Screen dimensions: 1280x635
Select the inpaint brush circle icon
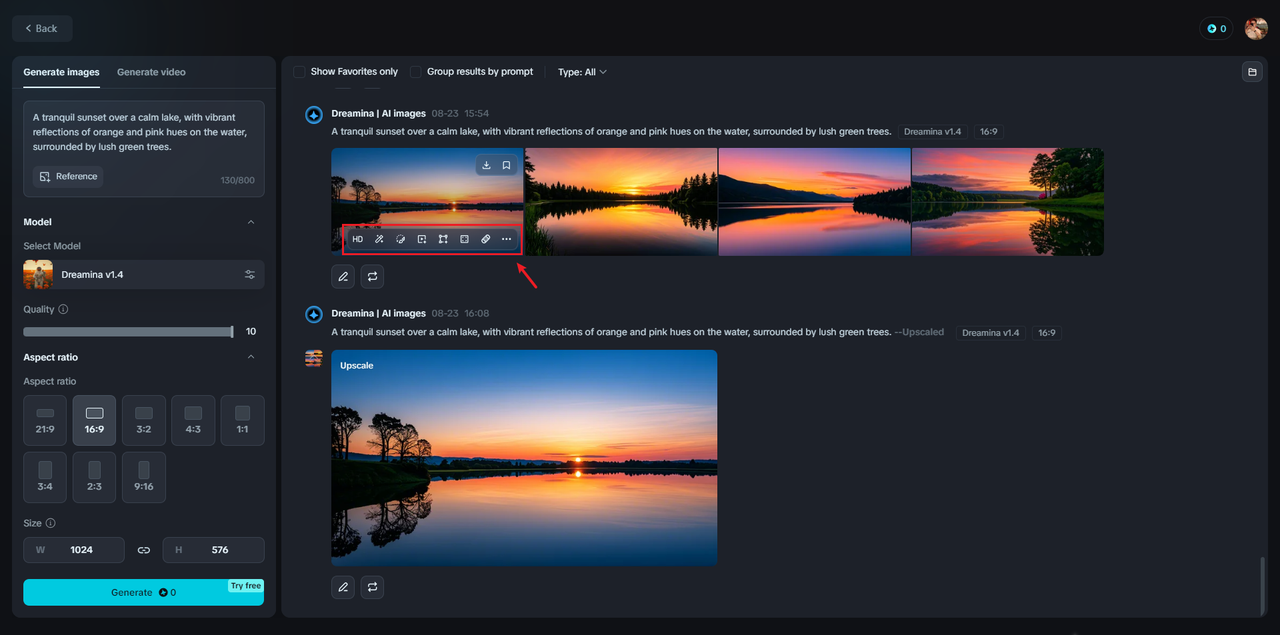coord(400,240)
